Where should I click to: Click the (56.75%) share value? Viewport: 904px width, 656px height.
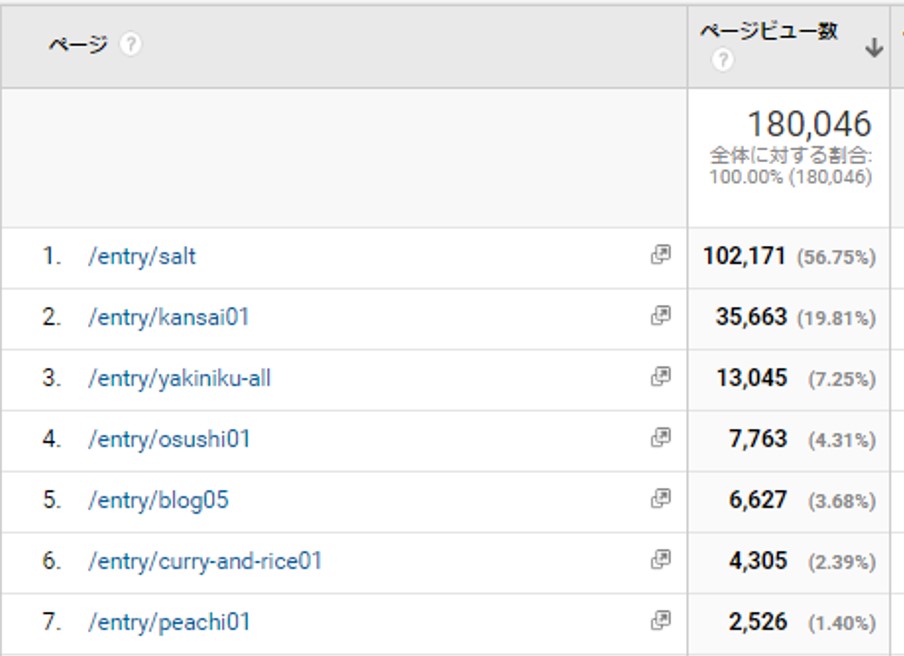tap(837, 257)
